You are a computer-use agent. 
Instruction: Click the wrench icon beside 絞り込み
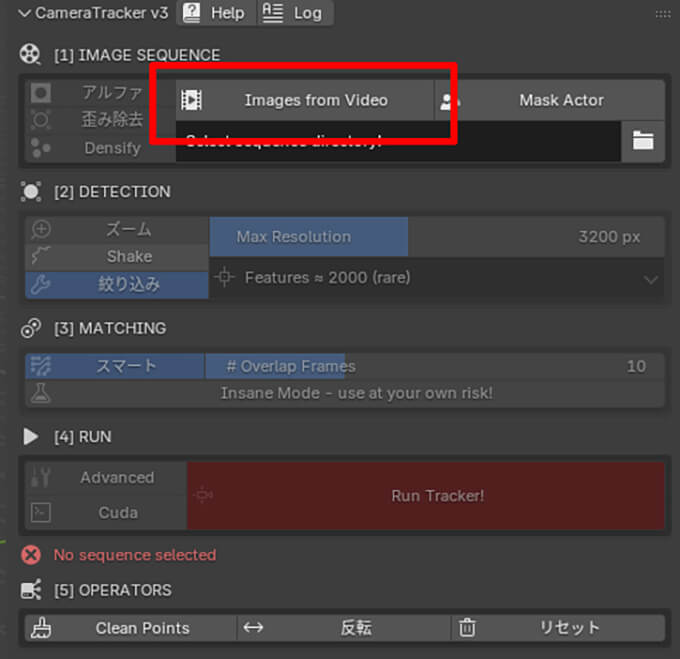point(41,285)
